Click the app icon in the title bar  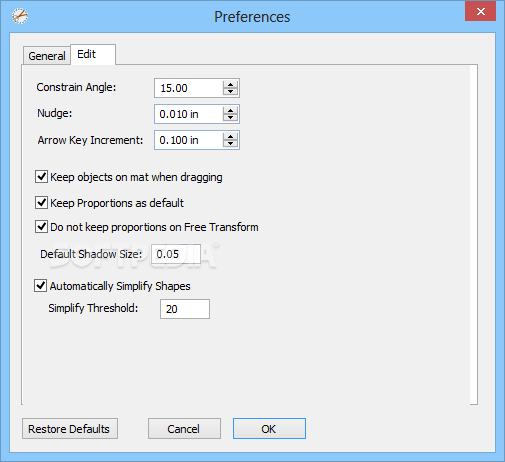[20, 16]
